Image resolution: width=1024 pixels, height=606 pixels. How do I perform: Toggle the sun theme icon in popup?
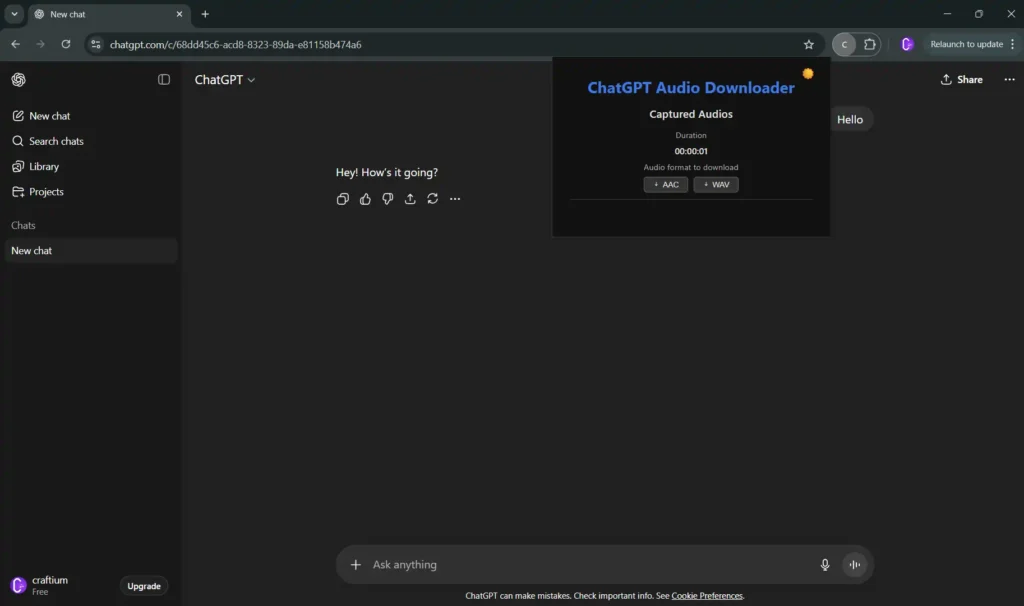(x=808, y=74)
